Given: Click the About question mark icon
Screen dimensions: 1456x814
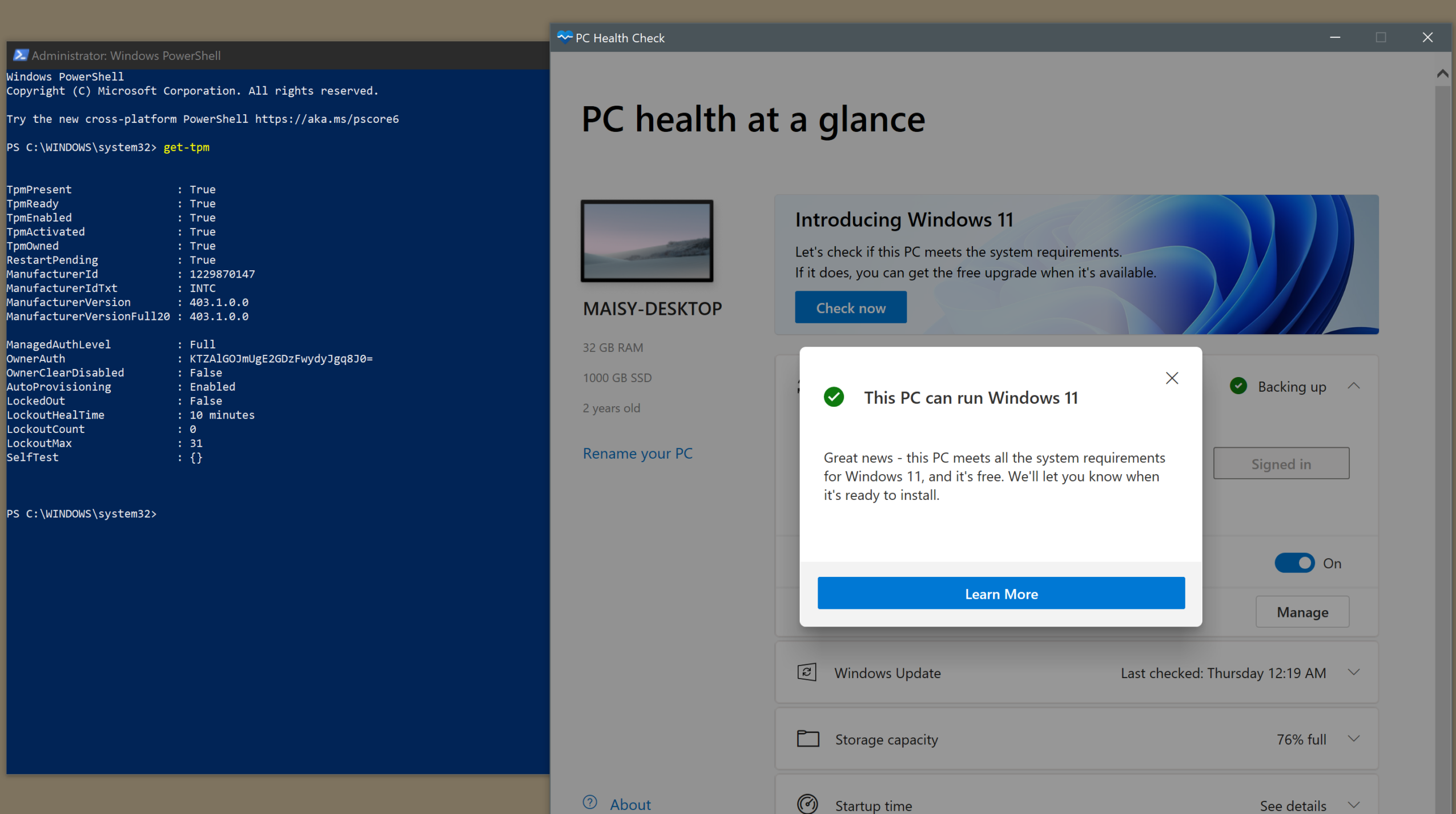Looking at the screenshot, I should (590, 803).
